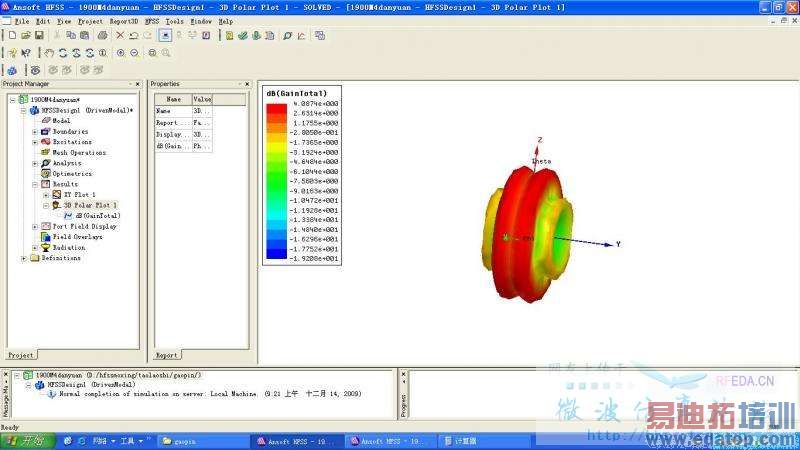Open the Tools menu
Image resolution: width=800 pixels, height=450 pixels.
[x=174, y=21]
